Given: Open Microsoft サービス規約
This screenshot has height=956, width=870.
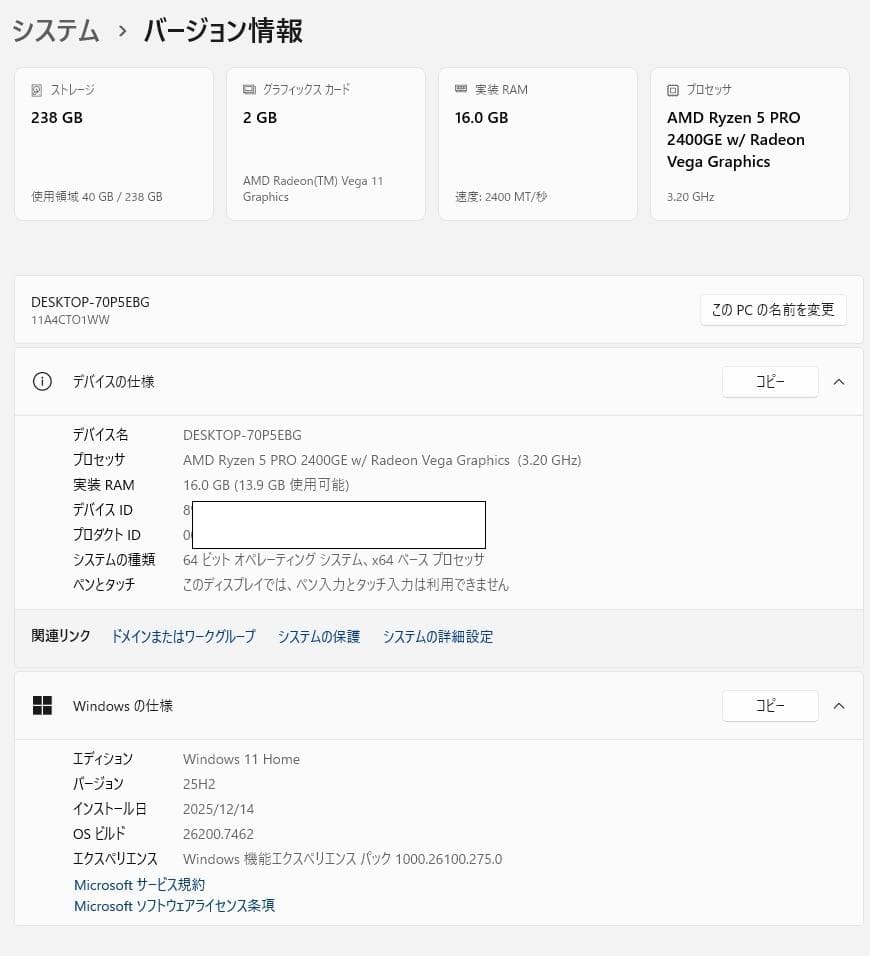Looking at the screenshot, I should point(139,884).
